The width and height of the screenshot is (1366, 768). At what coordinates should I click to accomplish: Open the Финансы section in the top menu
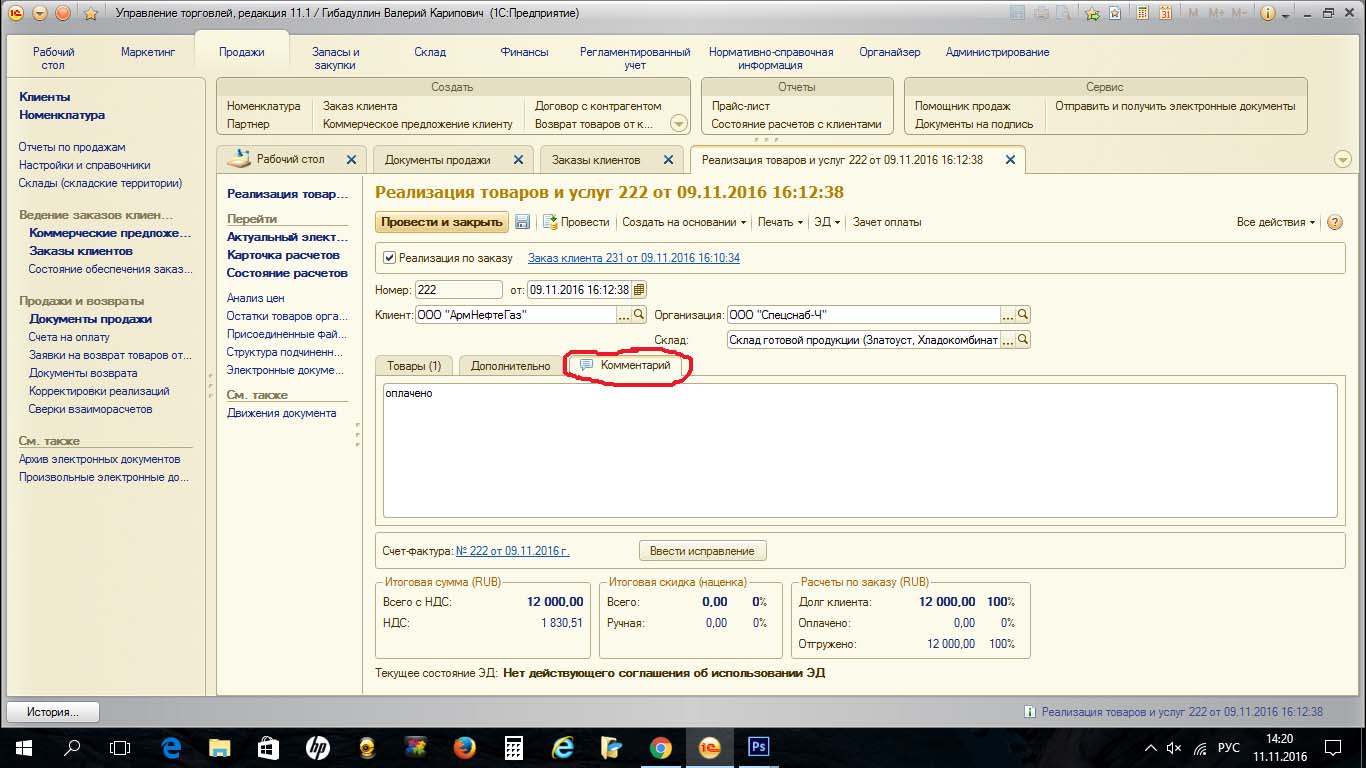524,52
